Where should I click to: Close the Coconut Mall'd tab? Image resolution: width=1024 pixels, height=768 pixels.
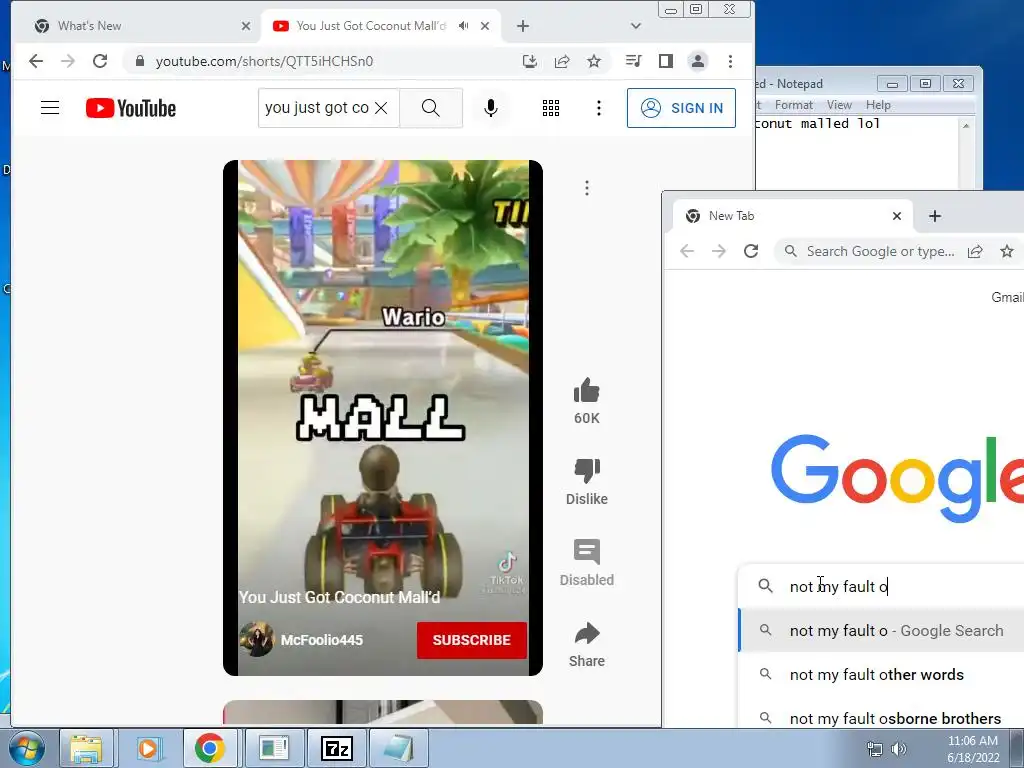click(x=485, y=26)
